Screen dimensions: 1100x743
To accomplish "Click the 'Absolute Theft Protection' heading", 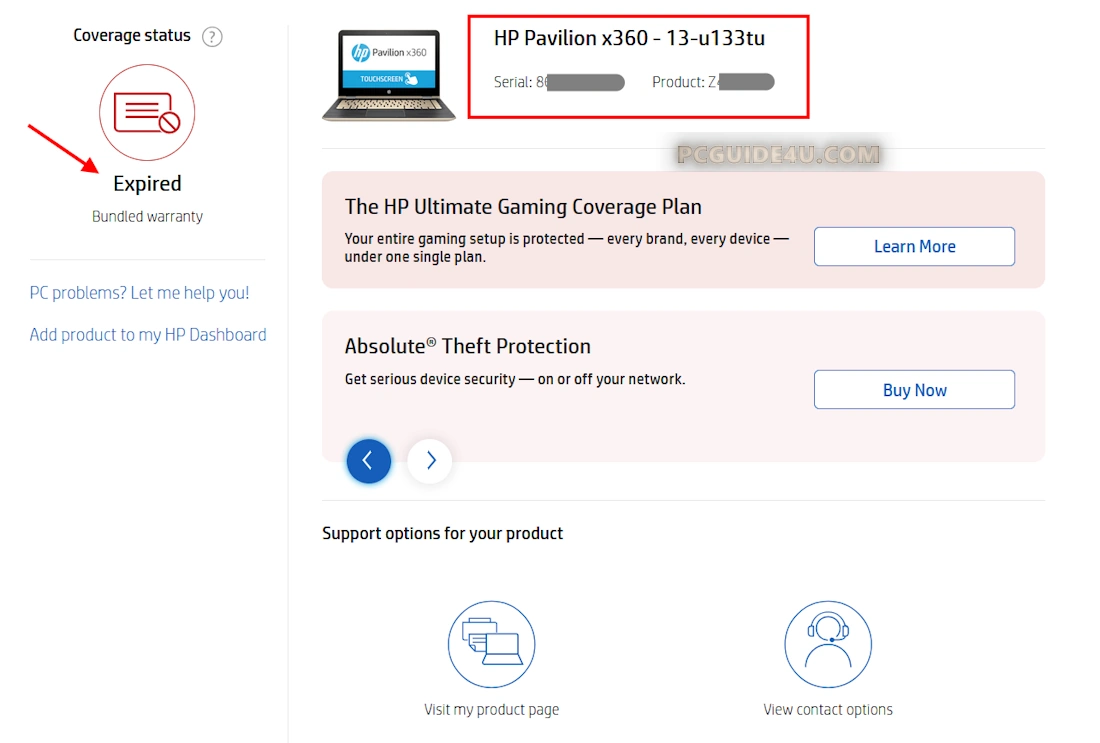I will point(467,346).
